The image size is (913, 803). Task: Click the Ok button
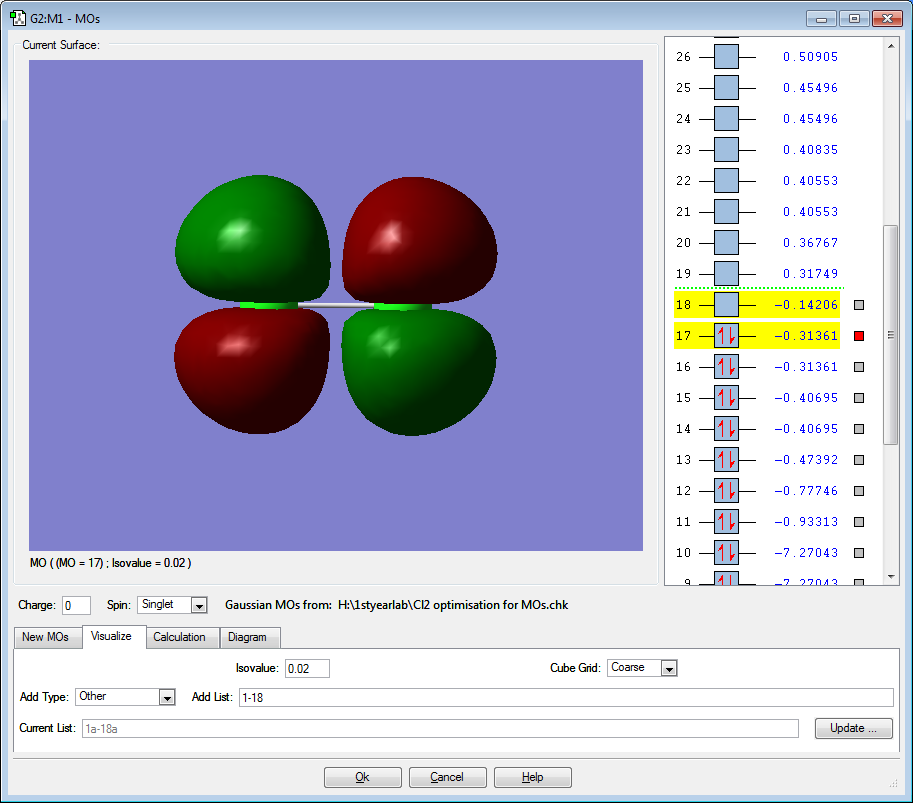tap(362, 777)
